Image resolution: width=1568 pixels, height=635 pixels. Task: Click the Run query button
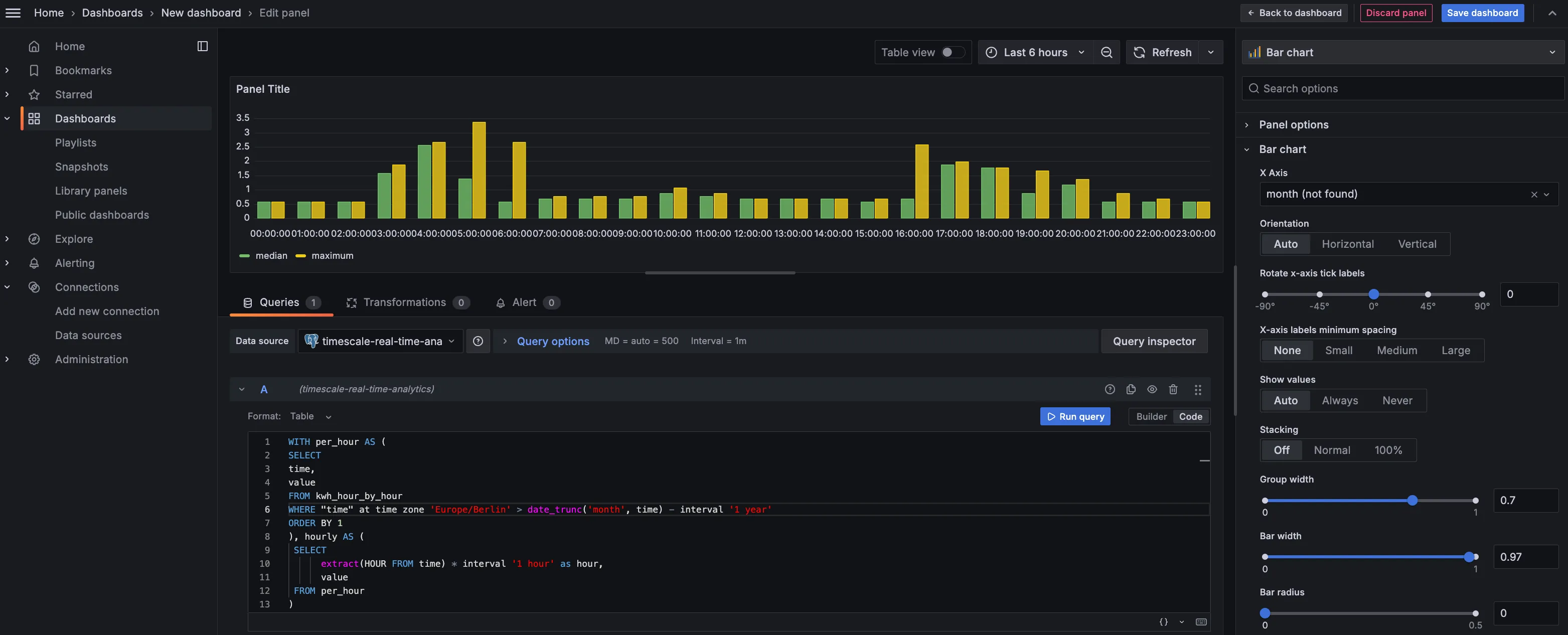pos(1075,416)
